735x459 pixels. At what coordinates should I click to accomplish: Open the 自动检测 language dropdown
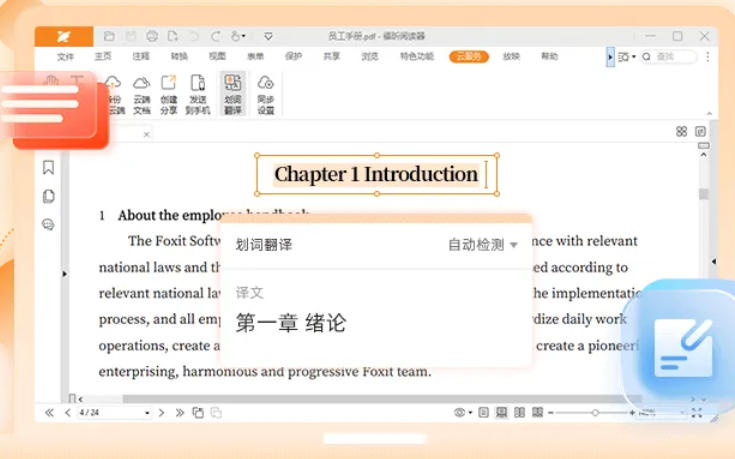(483, 245)
